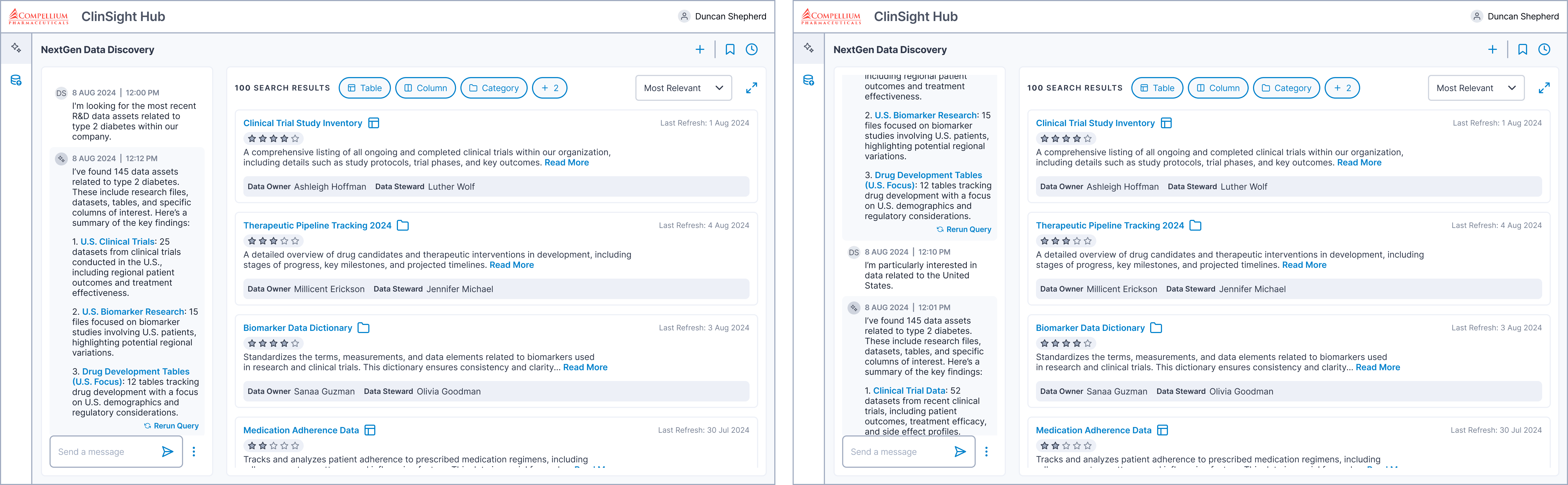The width and height of the screenshot is (1568, 485).
Task: Toggle the Column filter chip in right window
Action: coord(1218,88)
